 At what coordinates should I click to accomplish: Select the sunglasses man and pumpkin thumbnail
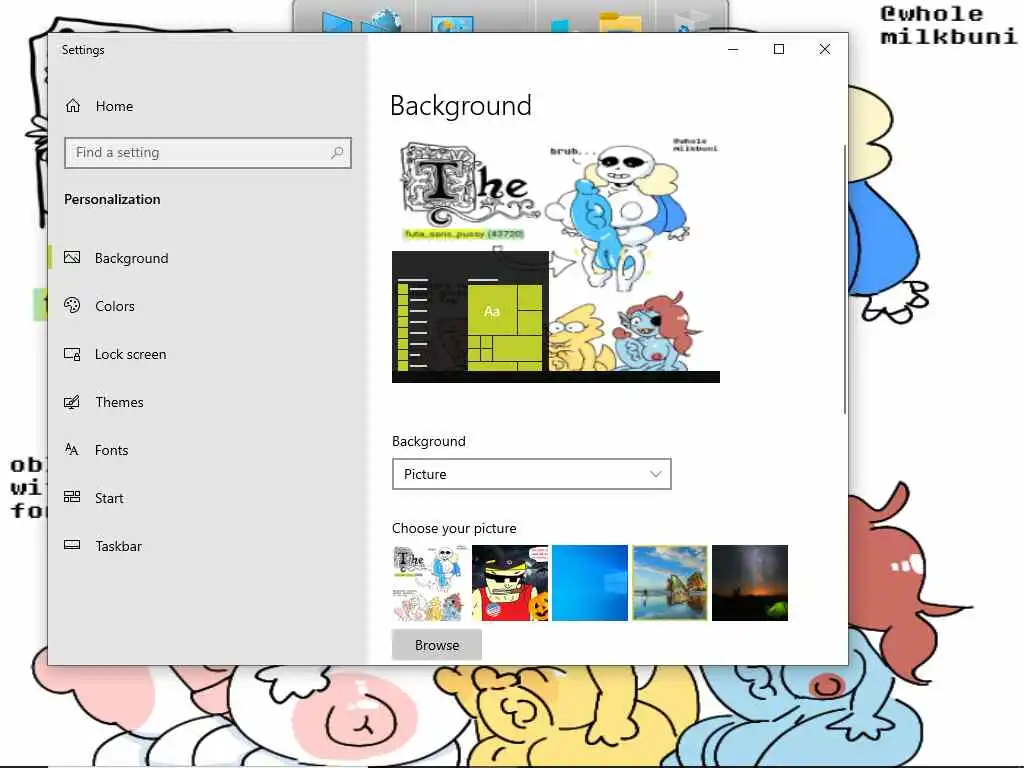pos(510,583)
